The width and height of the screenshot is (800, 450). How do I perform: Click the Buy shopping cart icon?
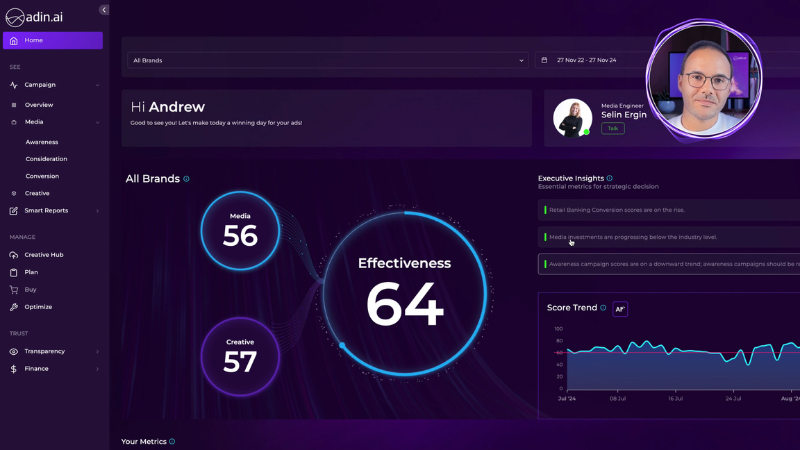click(x=13, y=289)
